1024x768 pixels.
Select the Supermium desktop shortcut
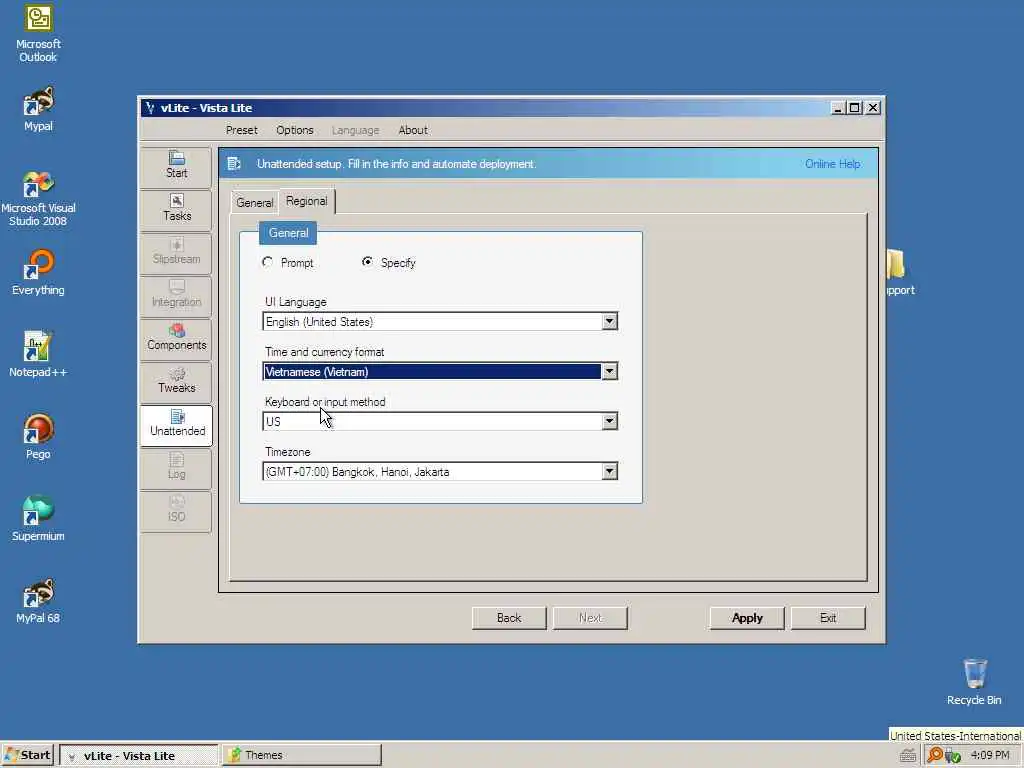point(38,519)
